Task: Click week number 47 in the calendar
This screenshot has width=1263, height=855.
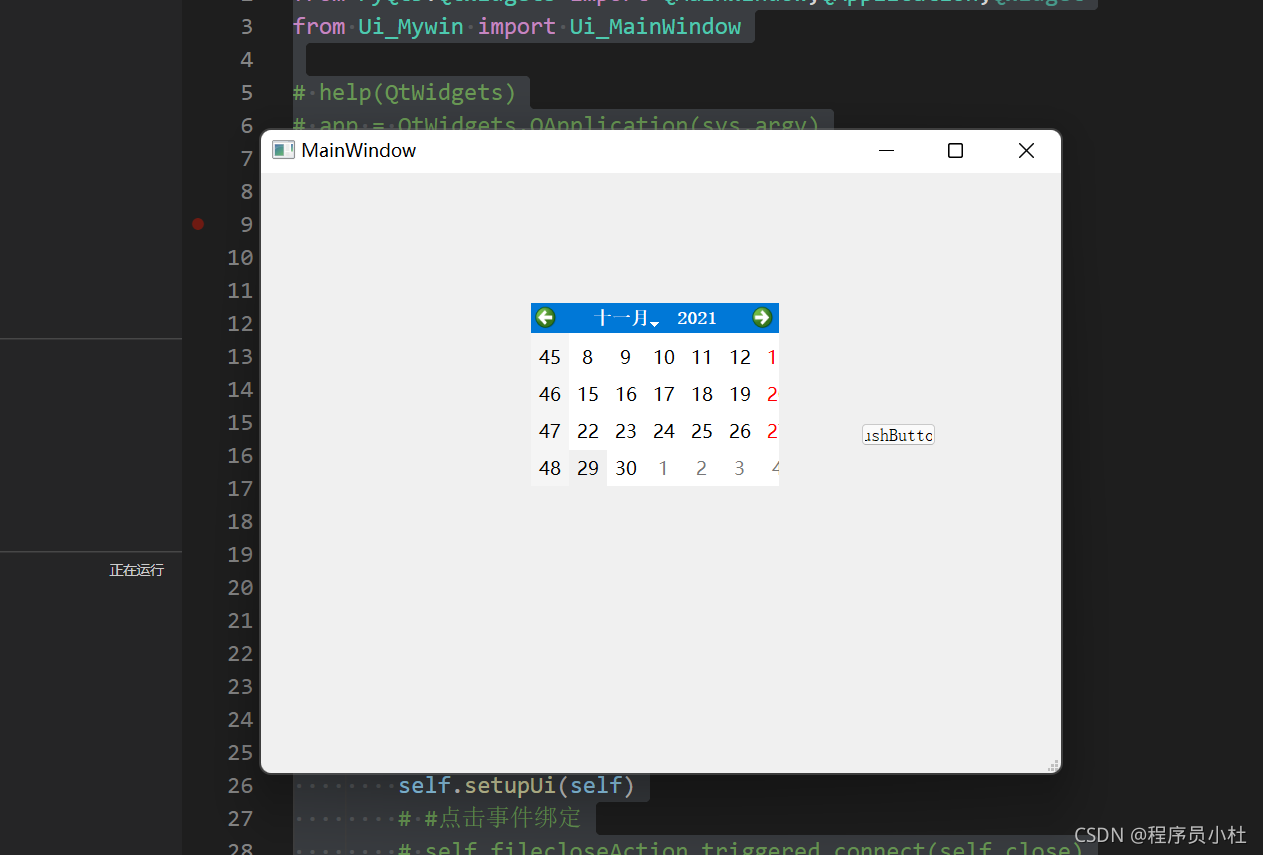Action: [x=550, y=431]
